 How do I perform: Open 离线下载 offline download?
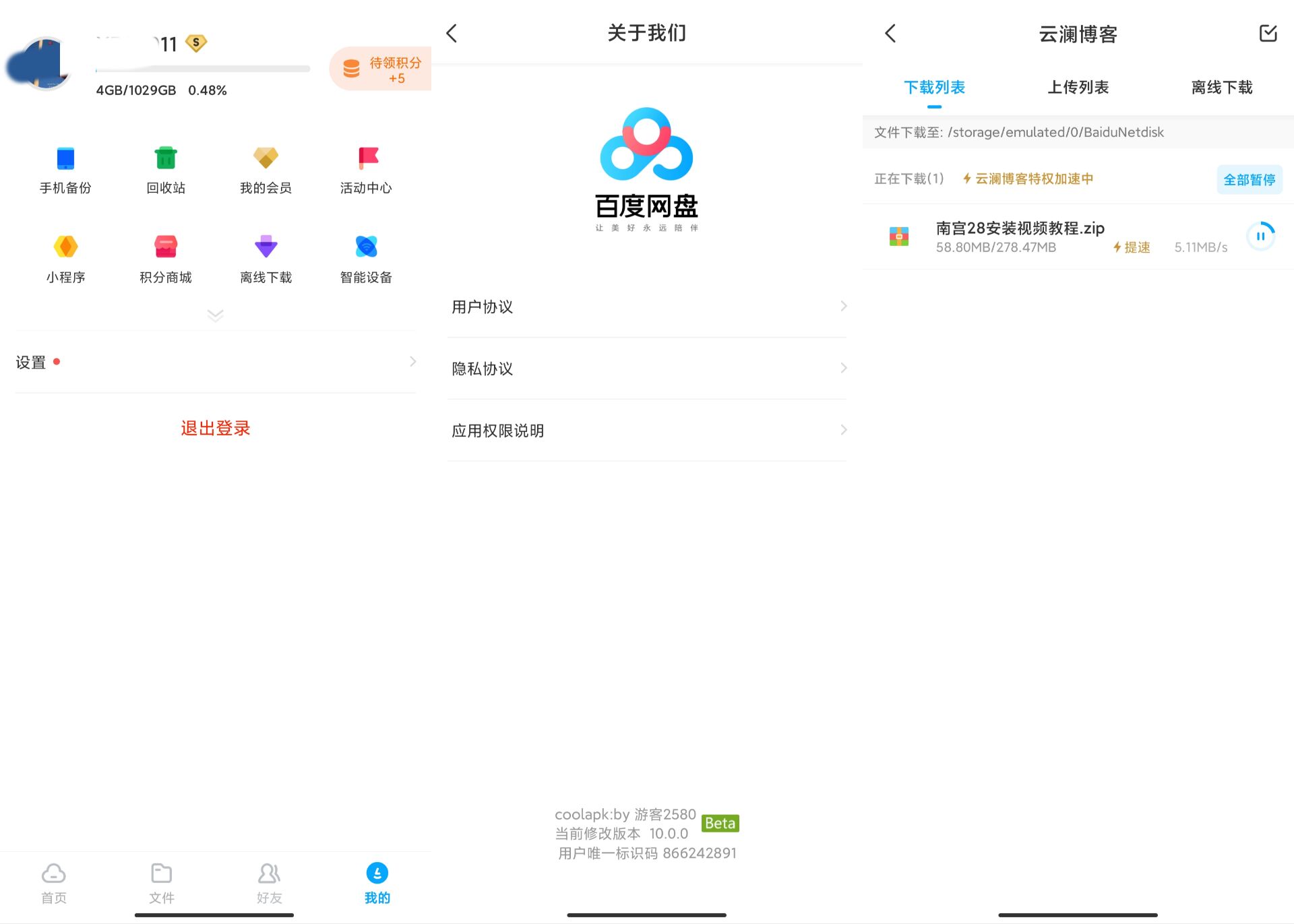point(266,257)
